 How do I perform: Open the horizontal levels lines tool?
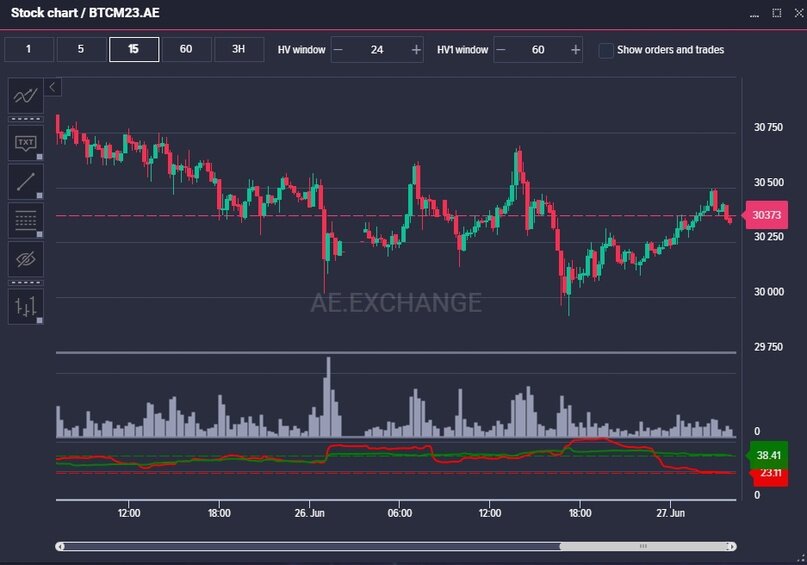26,220
